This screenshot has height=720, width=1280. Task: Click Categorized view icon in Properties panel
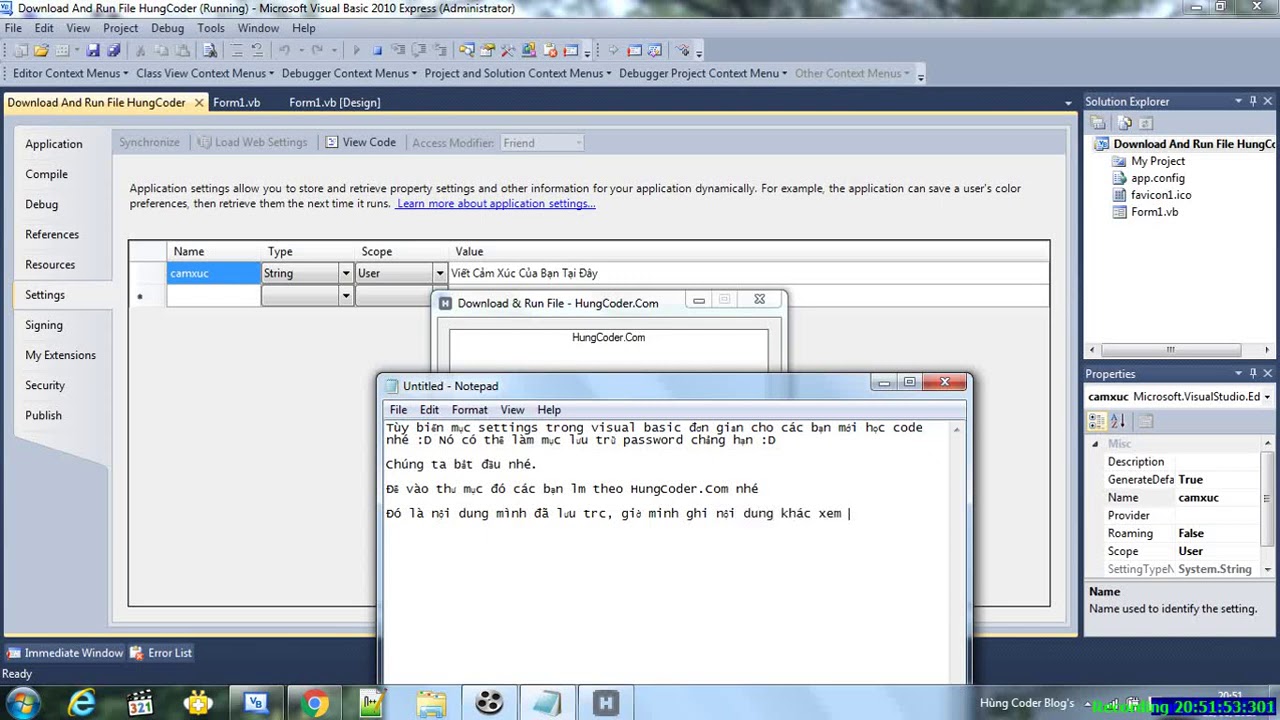[1097, 421]
